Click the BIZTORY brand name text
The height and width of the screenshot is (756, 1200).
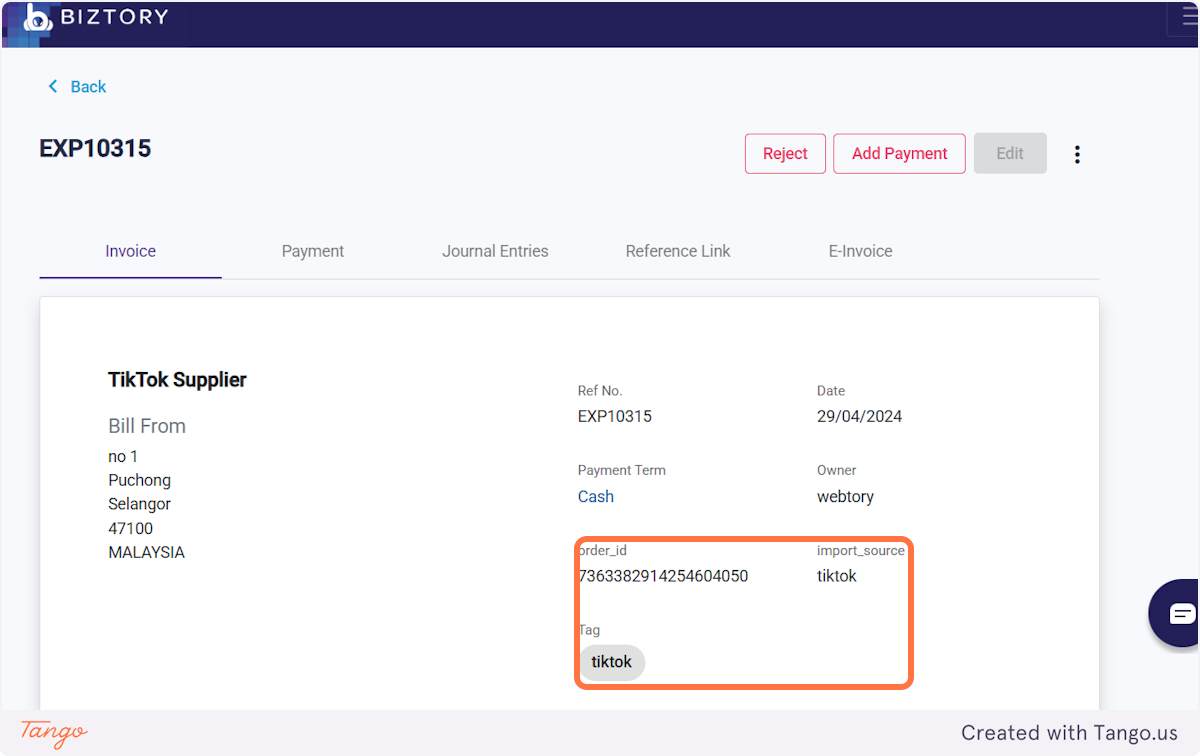(x=114, y=17)
